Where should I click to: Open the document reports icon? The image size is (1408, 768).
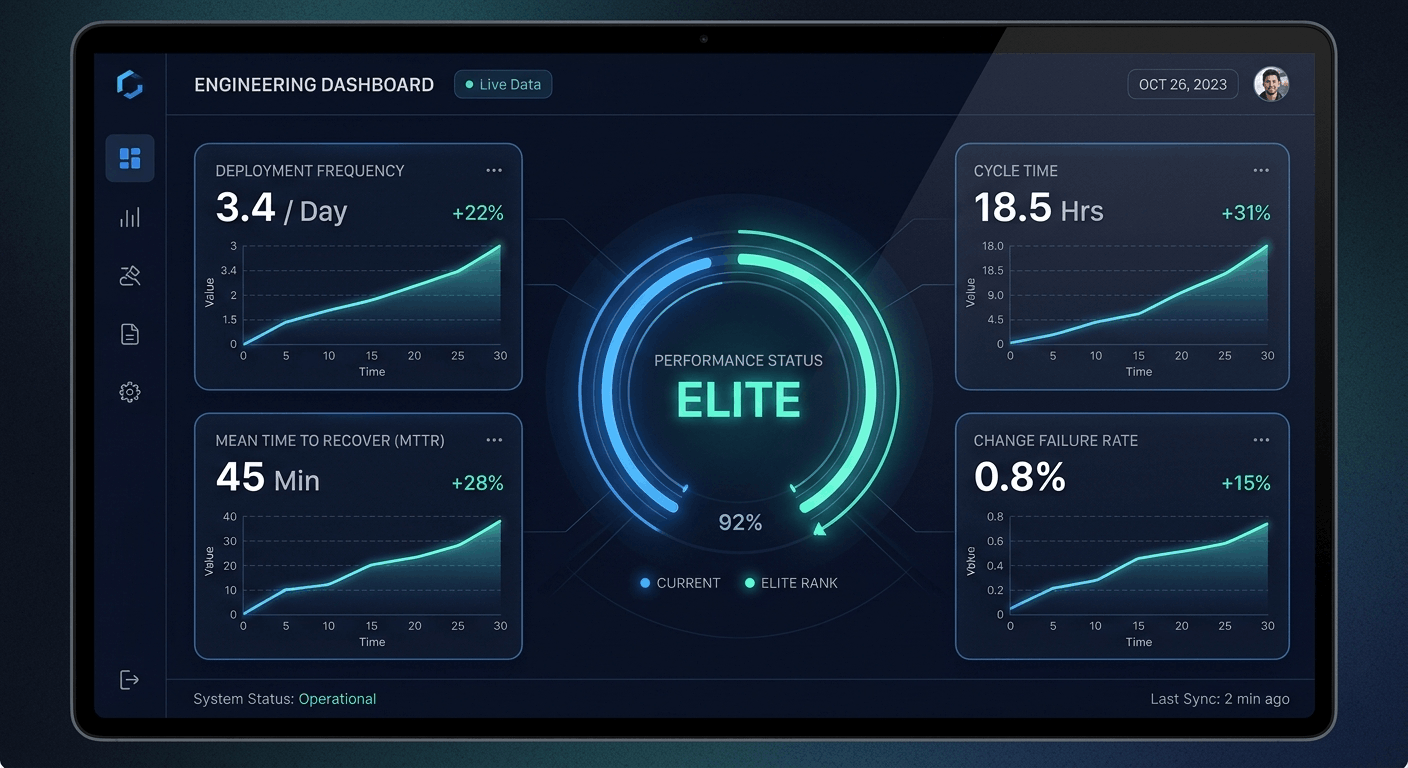coord(130,334)
